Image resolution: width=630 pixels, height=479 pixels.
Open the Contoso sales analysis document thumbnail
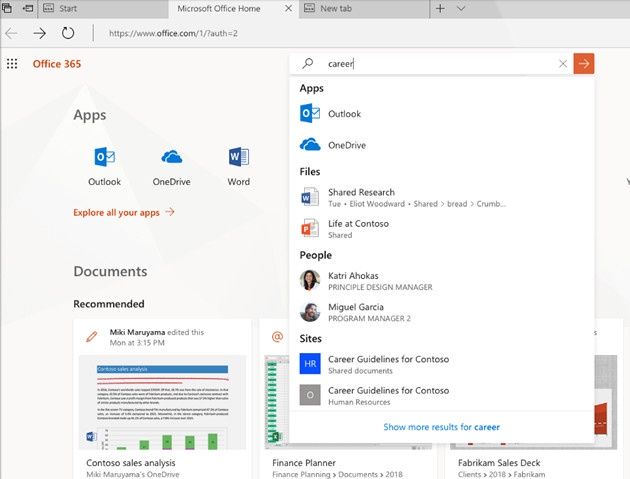(163, 402)
